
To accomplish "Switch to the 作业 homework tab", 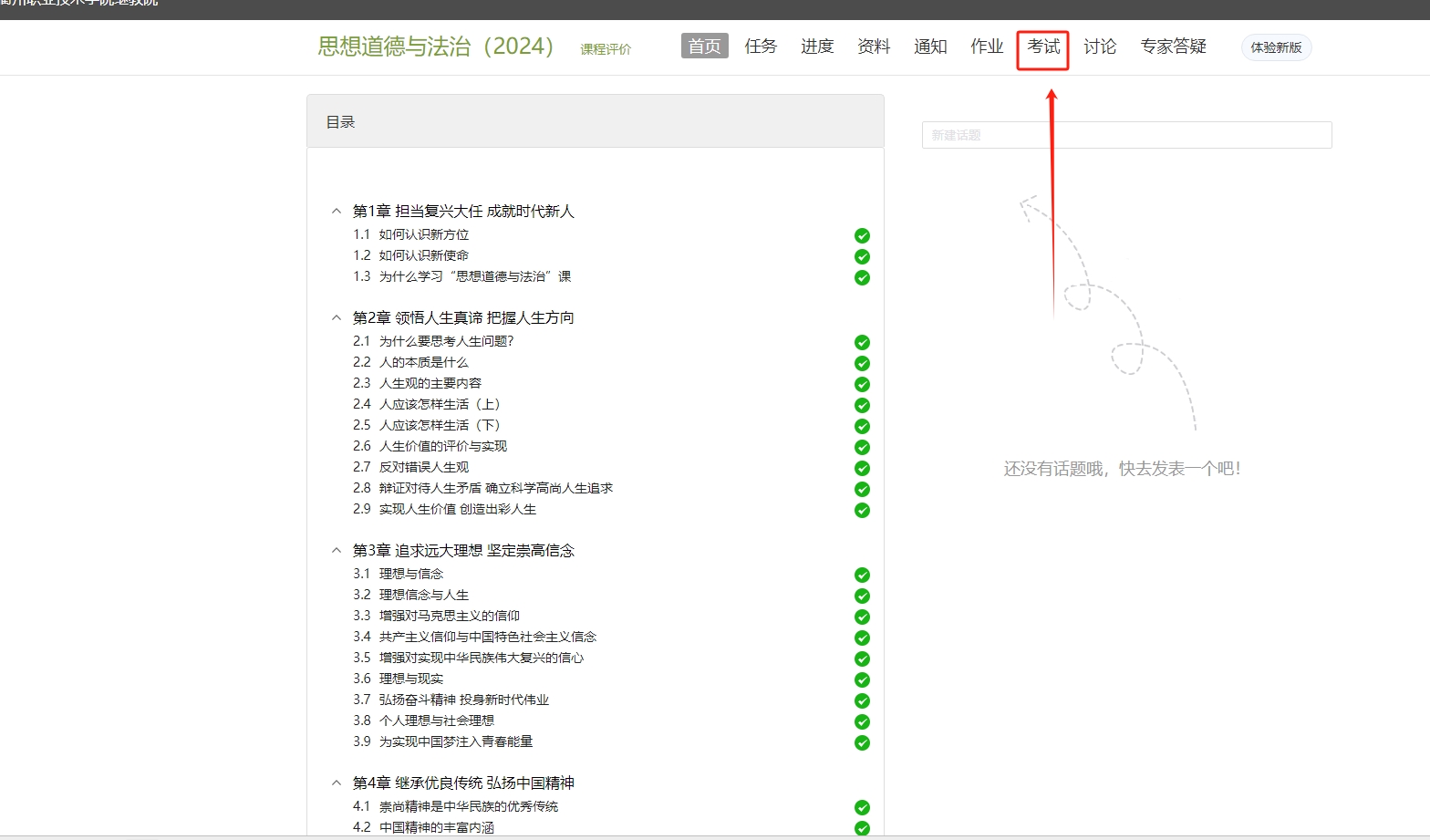I will point(987,47).
